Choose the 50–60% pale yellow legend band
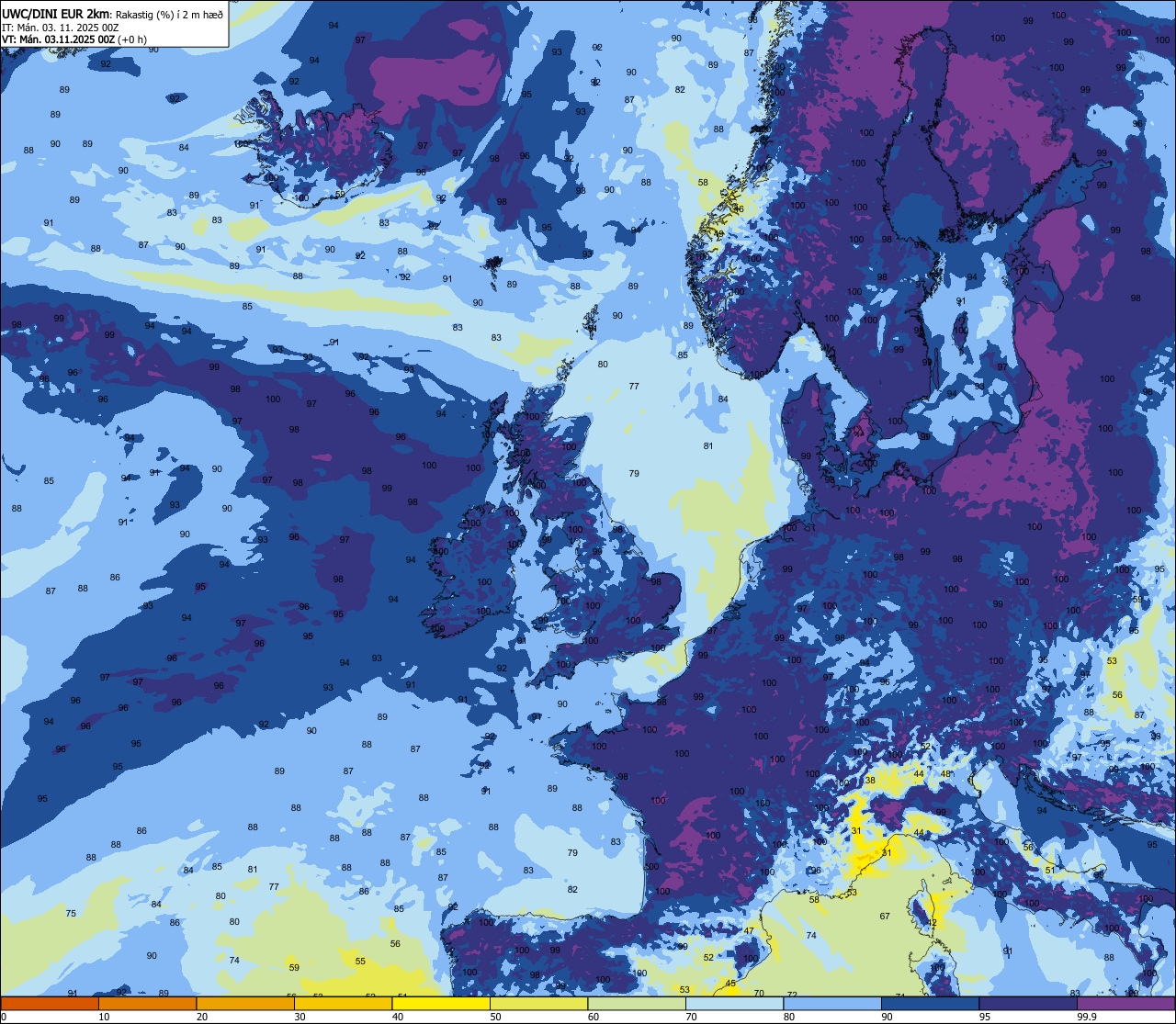Screen dimensions: 1176x1024 pyautogui.click(x=538, y=1003)
